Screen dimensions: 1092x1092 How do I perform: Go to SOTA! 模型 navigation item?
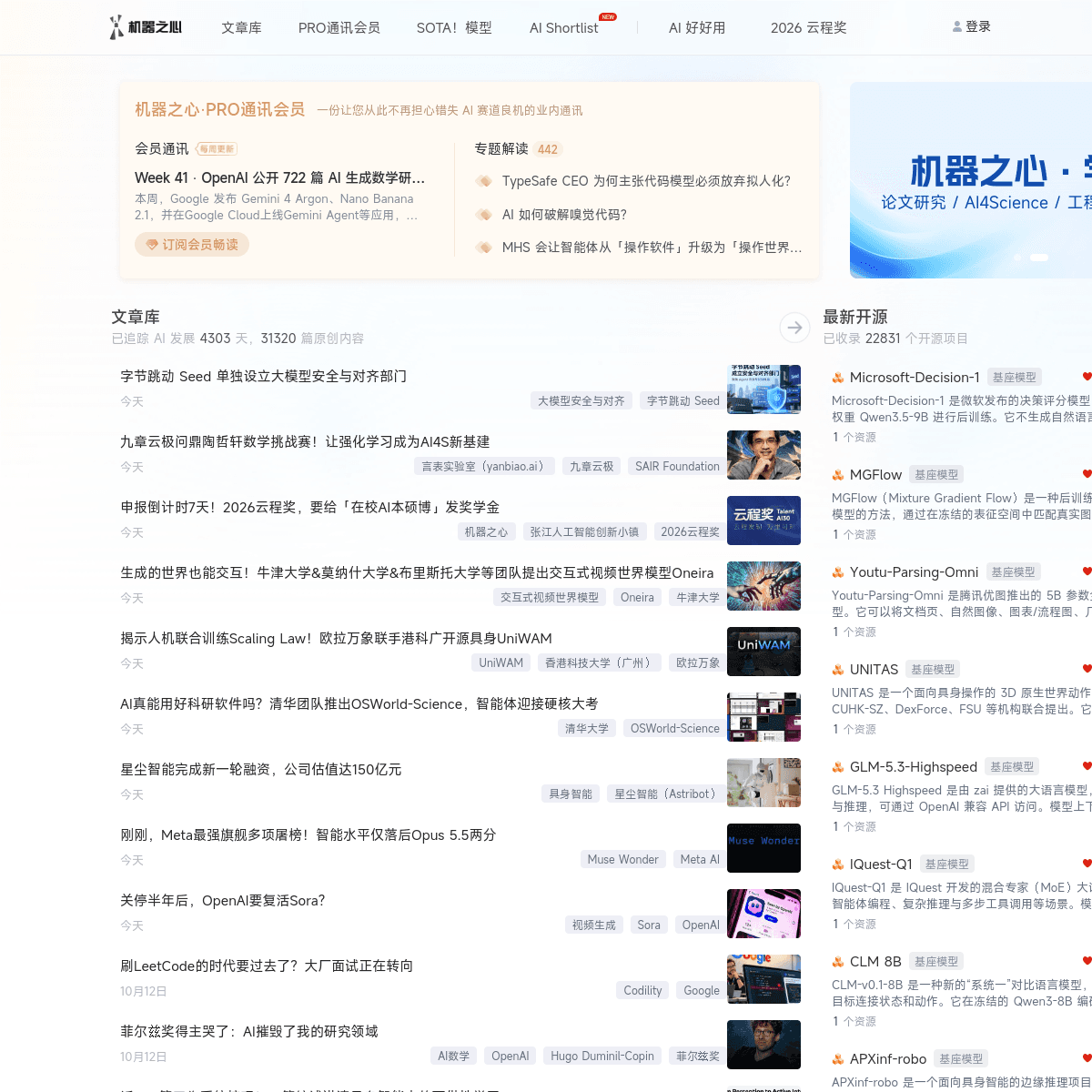coord(454,28)
